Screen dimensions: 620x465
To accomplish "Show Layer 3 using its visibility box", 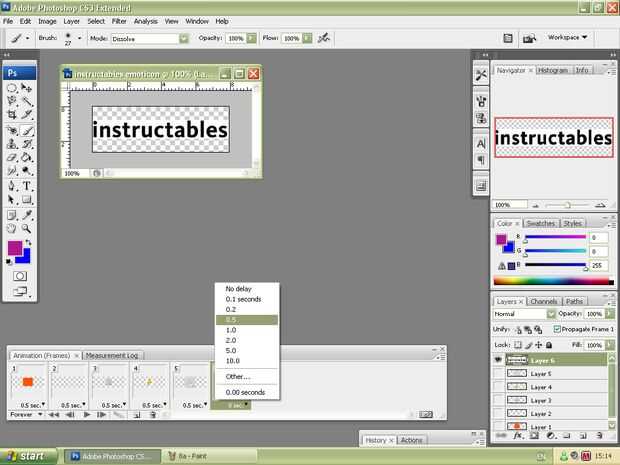I will tap(498, 400).
